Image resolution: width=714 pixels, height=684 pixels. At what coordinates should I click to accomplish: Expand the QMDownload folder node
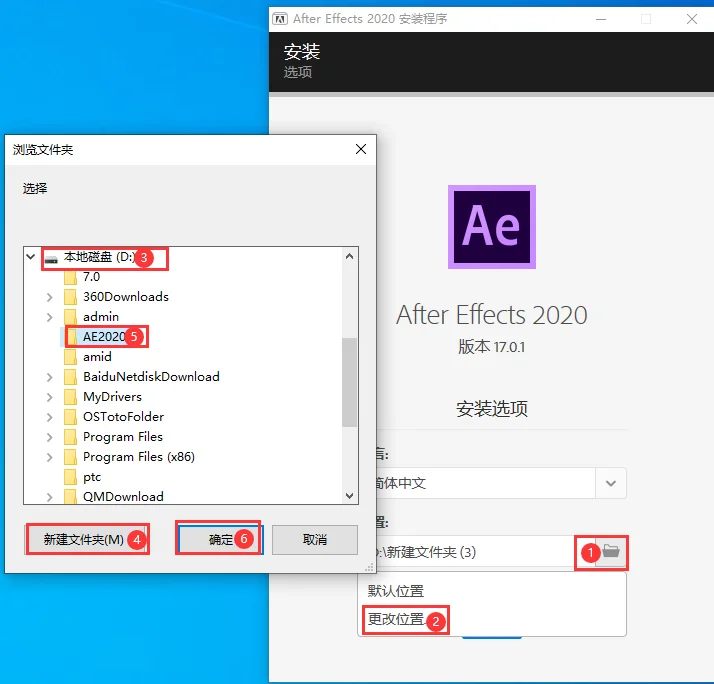tap(50, 497)
